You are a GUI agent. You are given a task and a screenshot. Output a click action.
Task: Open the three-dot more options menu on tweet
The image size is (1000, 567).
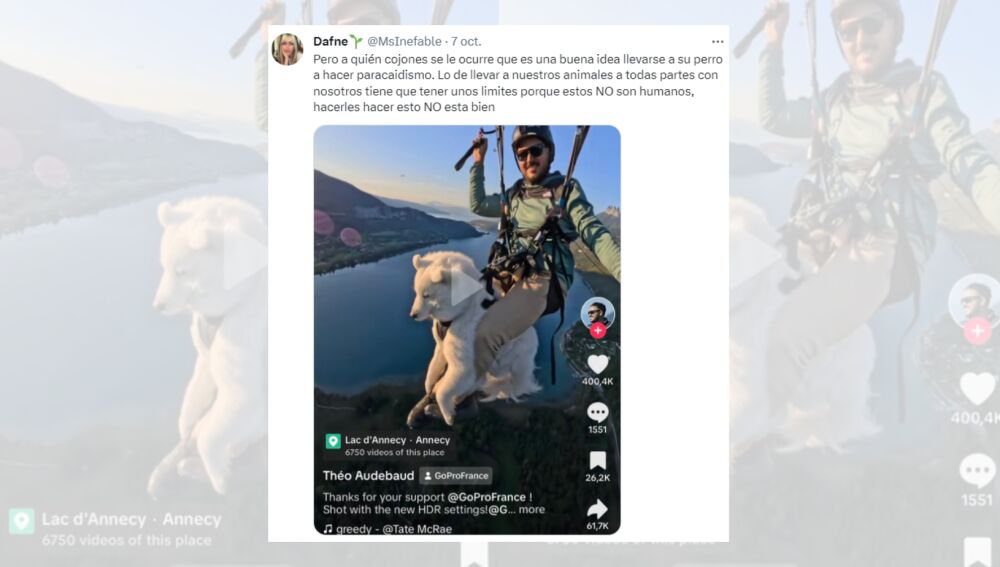click(717, 41)
